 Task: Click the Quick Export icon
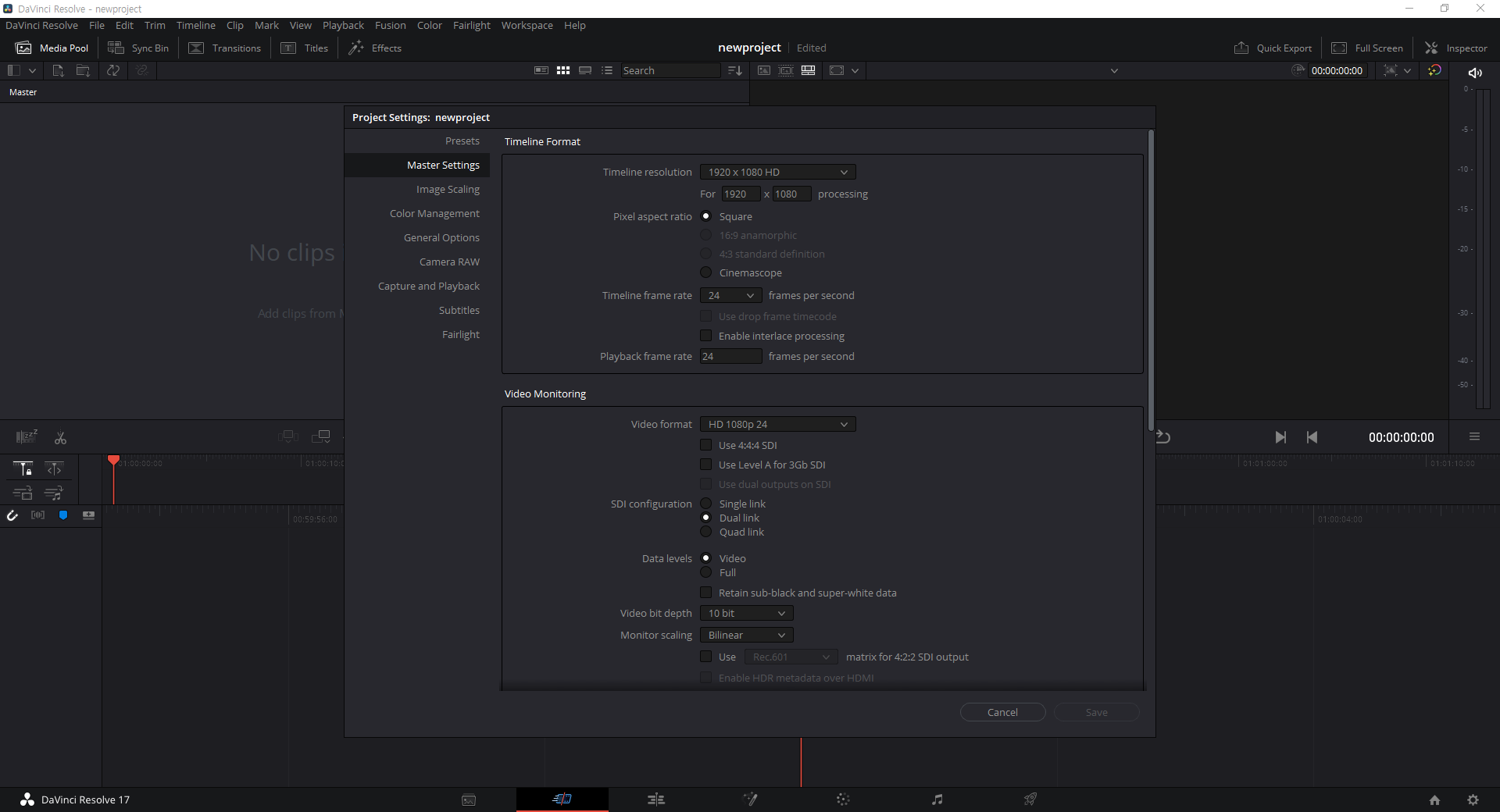pyautogui.click(x=1241, y=48)
